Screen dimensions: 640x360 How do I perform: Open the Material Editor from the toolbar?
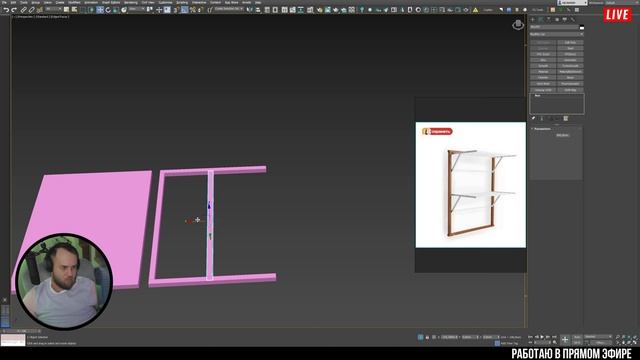tap(310, 9)
